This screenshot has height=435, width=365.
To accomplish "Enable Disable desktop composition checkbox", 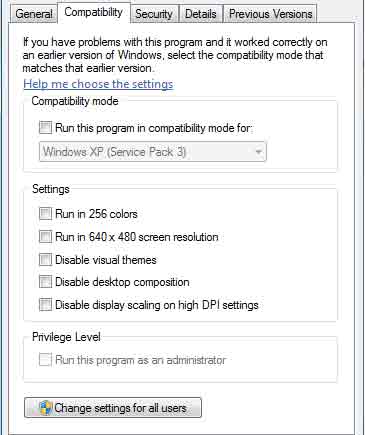I will point(45,282).
